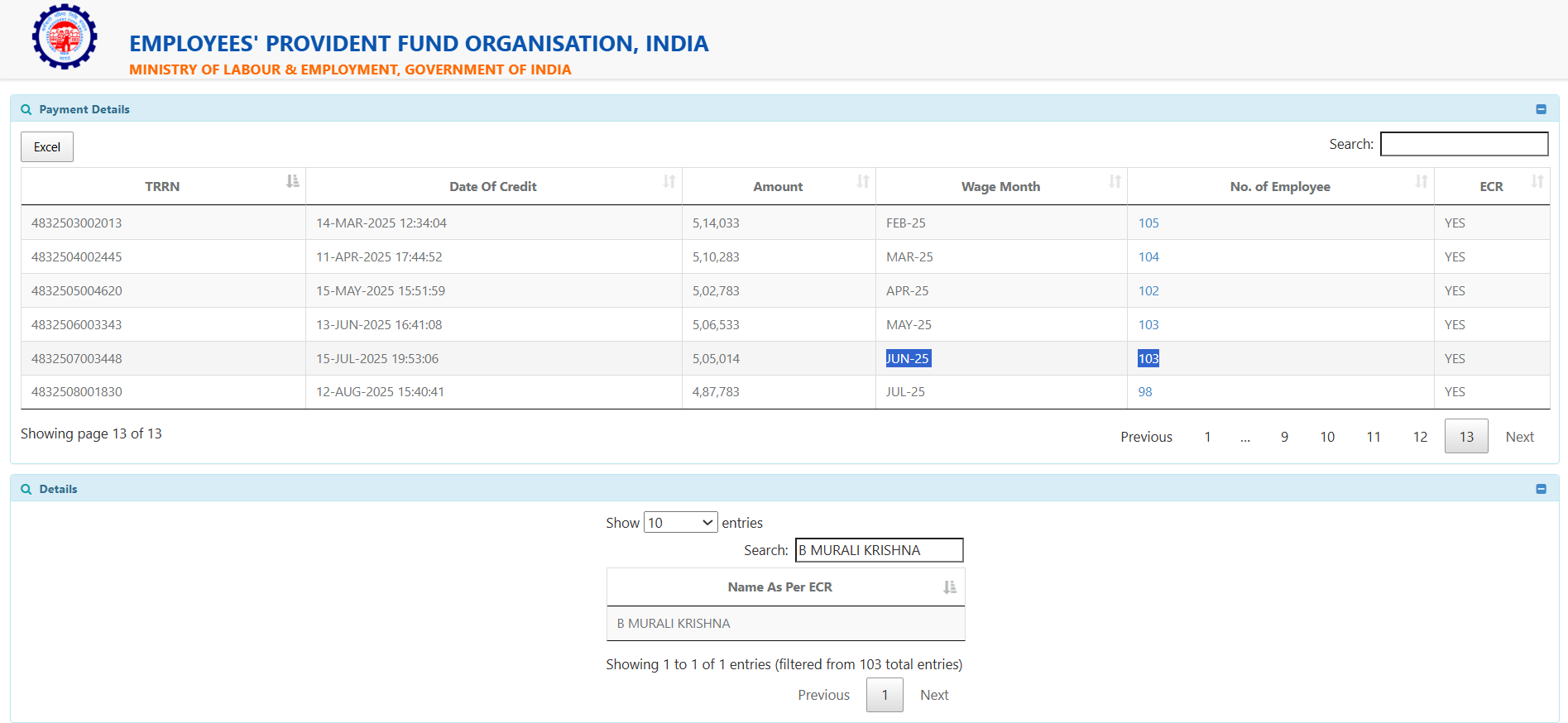Open employee count 105 for FEB-25
This screenshot has width=1568, height=723.
click(x=1148, y=223)
